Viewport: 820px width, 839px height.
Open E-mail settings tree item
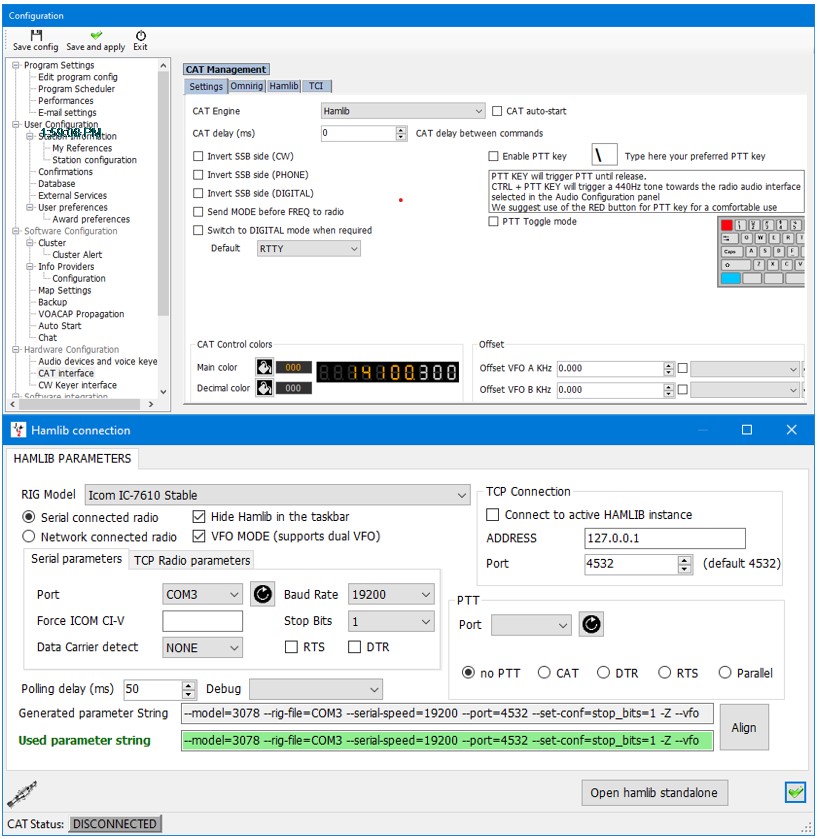[67, 112]
